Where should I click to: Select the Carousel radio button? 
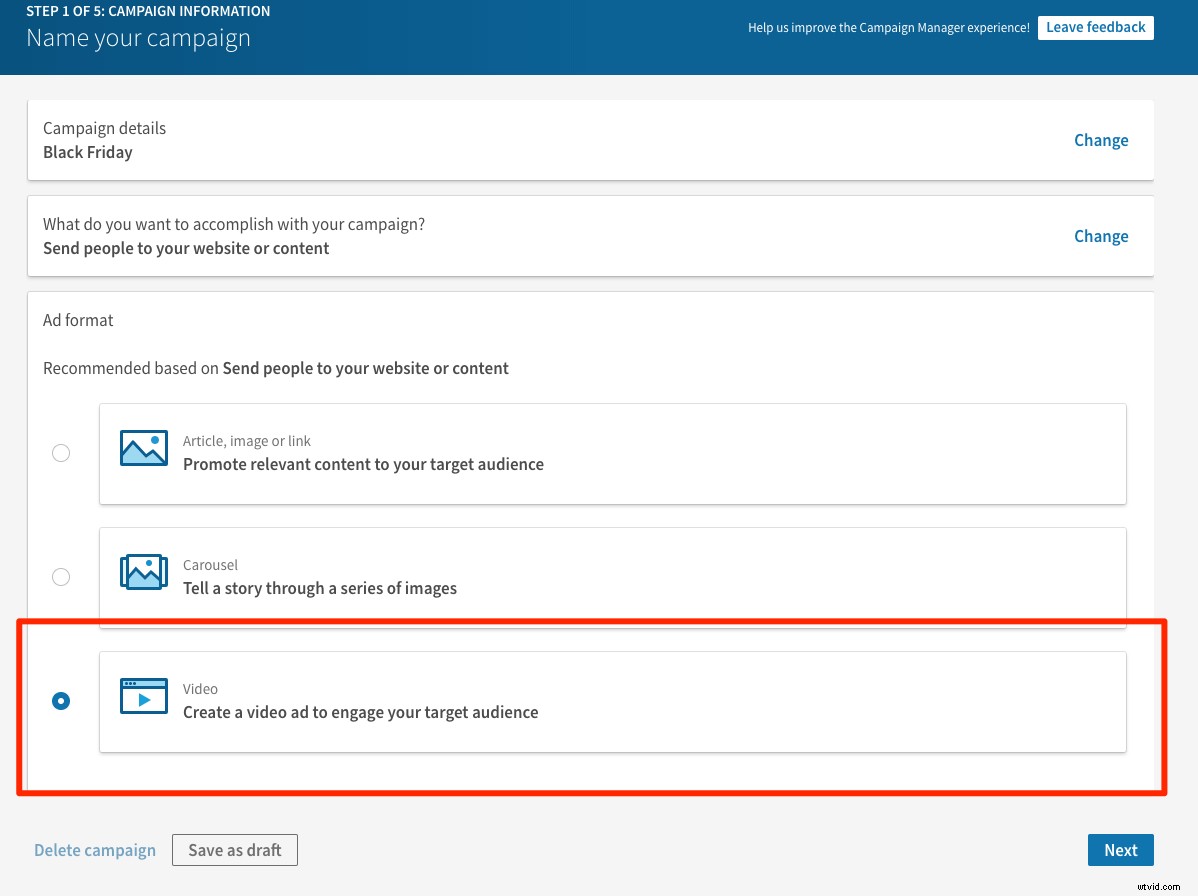pyautogui.click(x=61, y=577)
